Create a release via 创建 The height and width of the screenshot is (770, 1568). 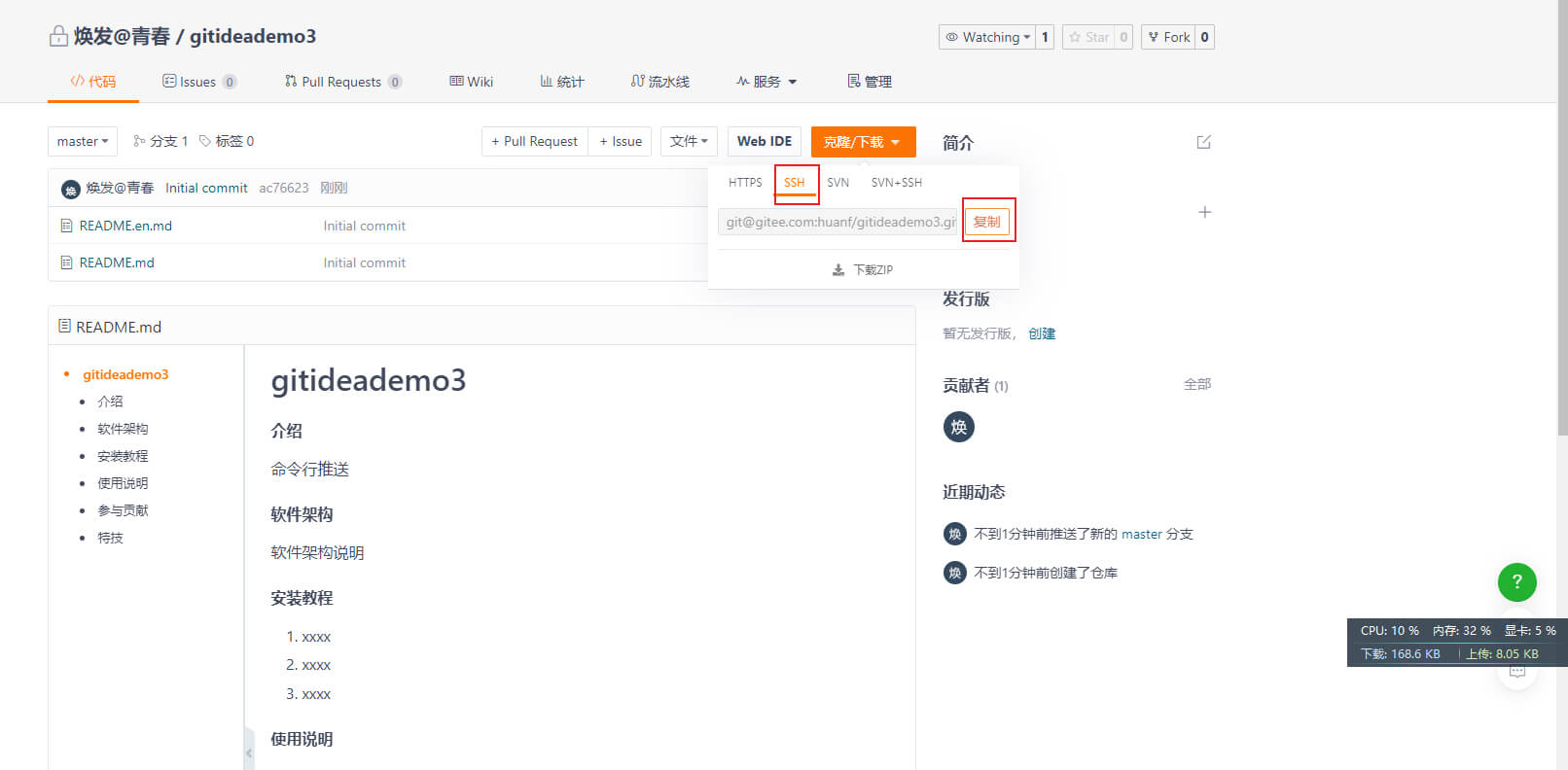point(1042,333)
